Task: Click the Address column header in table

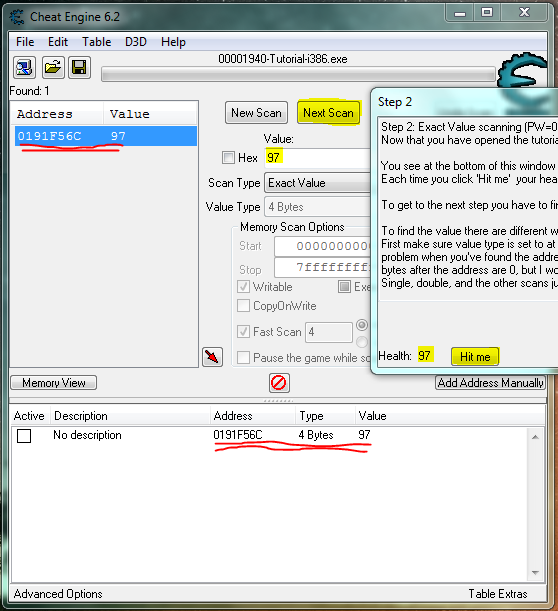Action: (x=253, y=416)
